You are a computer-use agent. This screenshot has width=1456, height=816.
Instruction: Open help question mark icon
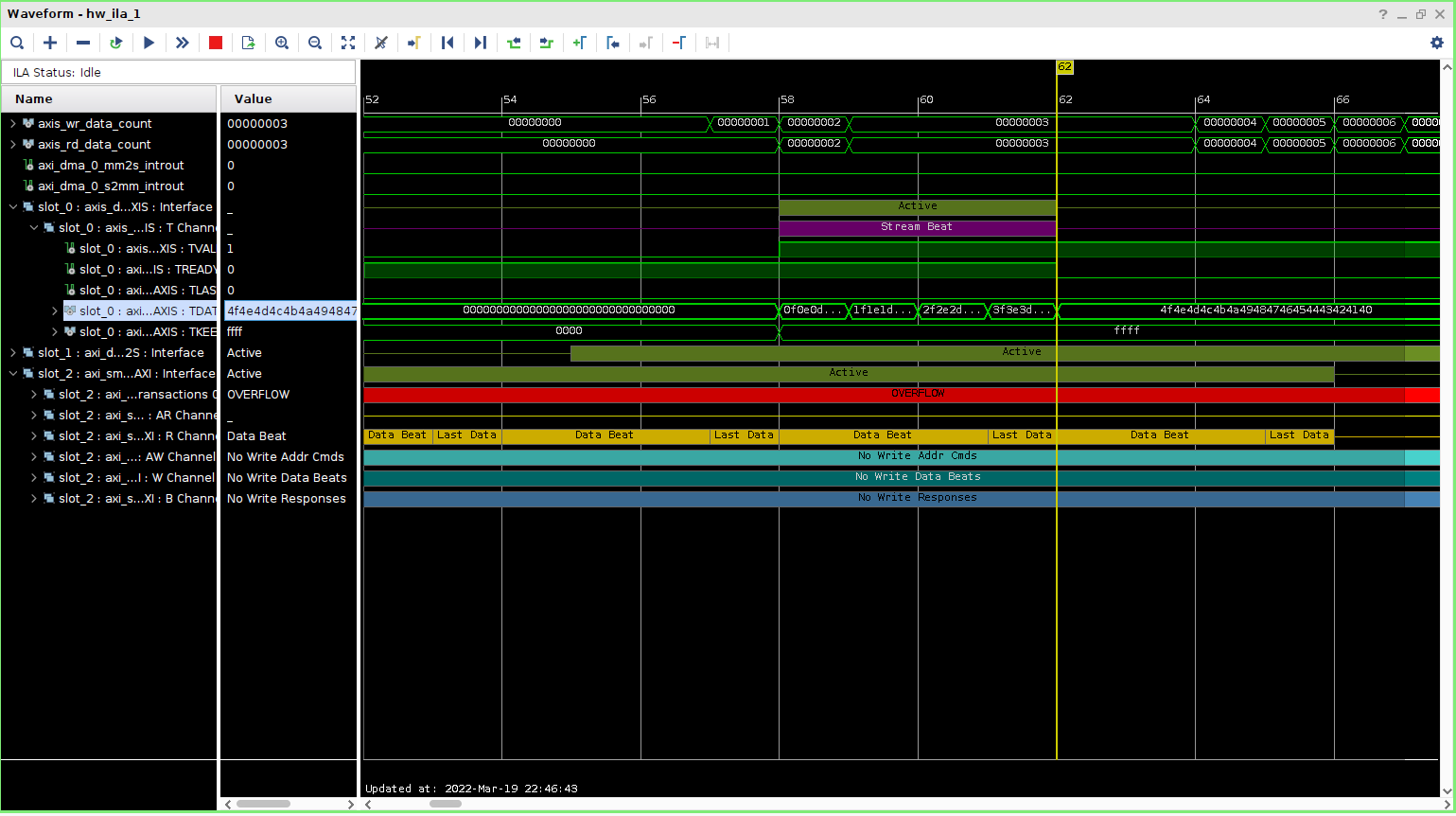click(1383, 14)
